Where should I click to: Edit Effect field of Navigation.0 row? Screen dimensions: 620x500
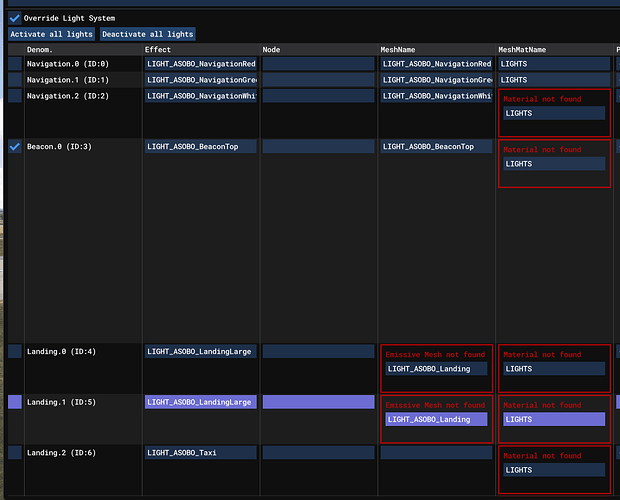pos(201,64)
